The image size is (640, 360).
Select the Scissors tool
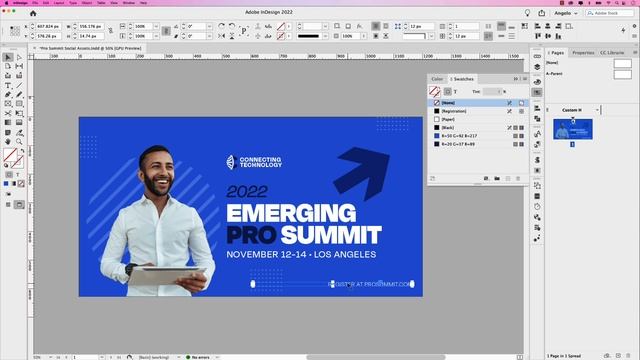click(8, 113)
